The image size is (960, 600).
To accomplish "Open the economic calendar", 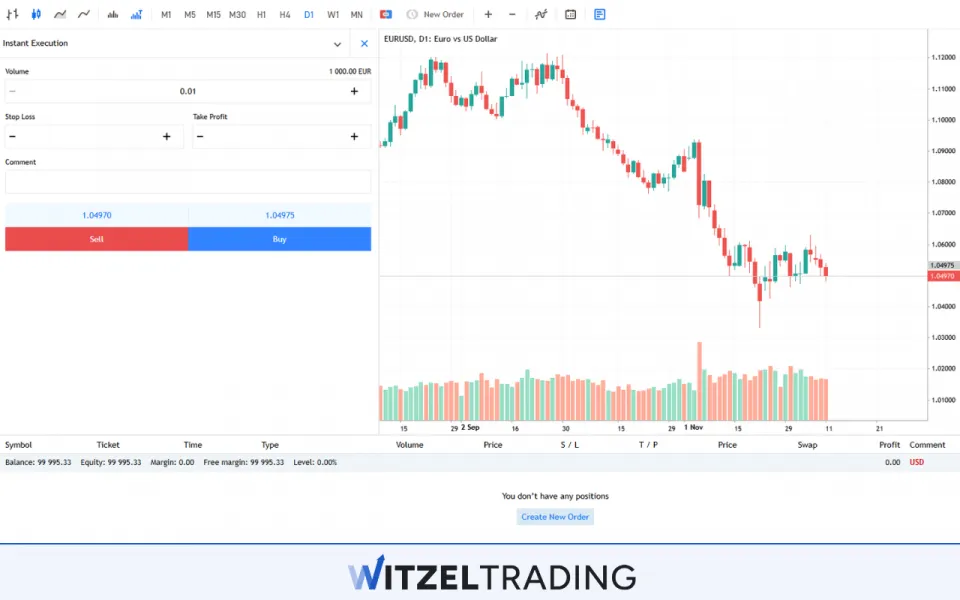I will click(x=570, y=14).
